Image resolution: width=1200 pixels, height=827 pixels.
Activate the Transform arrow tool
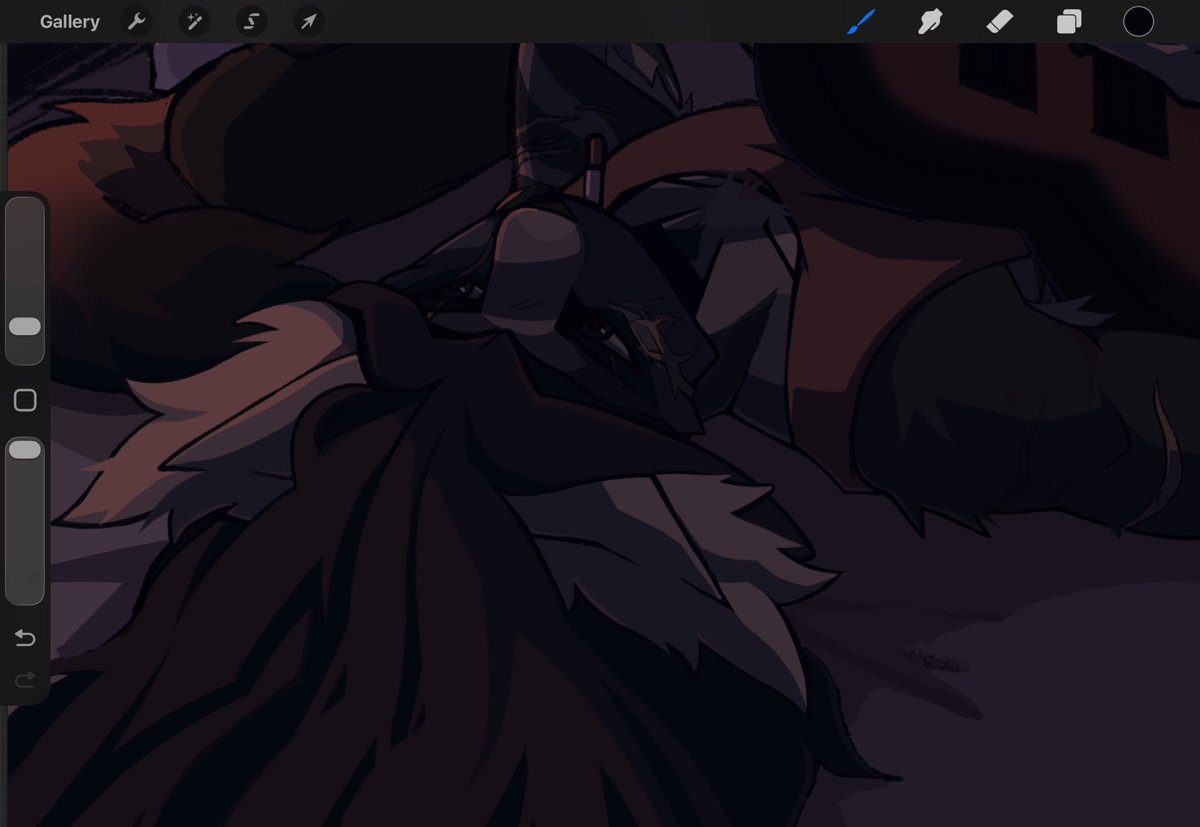coord(309,22)
